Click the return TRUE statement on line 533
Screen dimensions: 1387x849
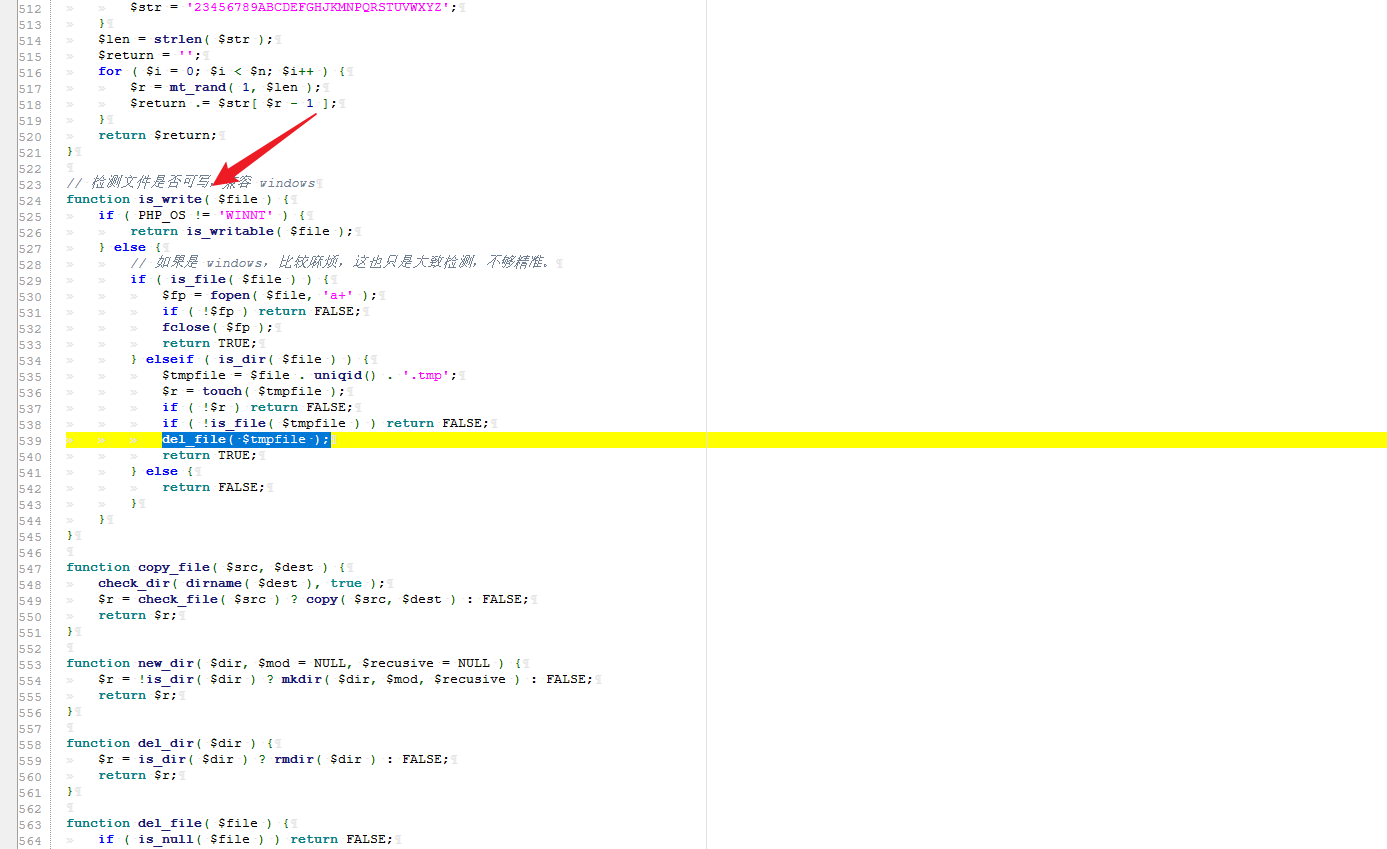click(209, 342)
